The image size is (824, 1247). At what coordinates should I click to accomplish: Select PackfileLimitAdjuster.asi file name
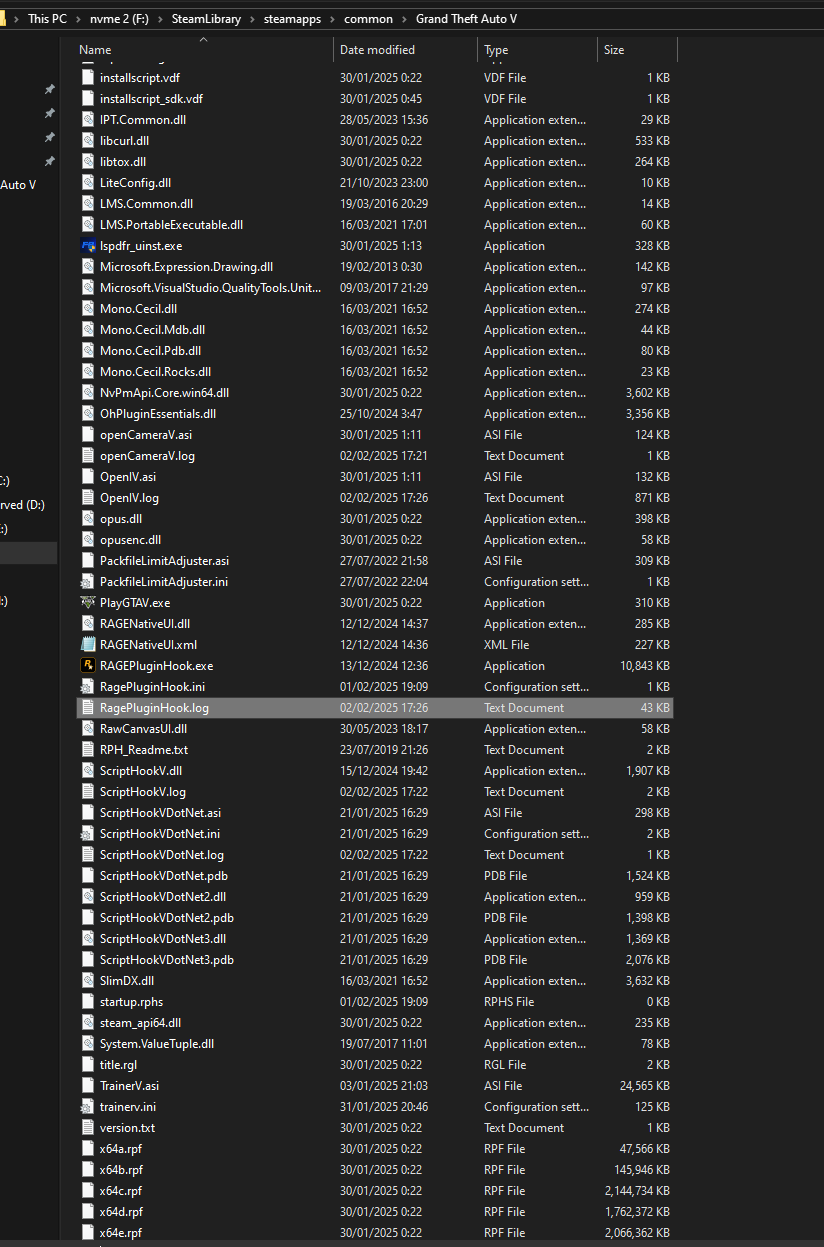click(x=164, y=561)
